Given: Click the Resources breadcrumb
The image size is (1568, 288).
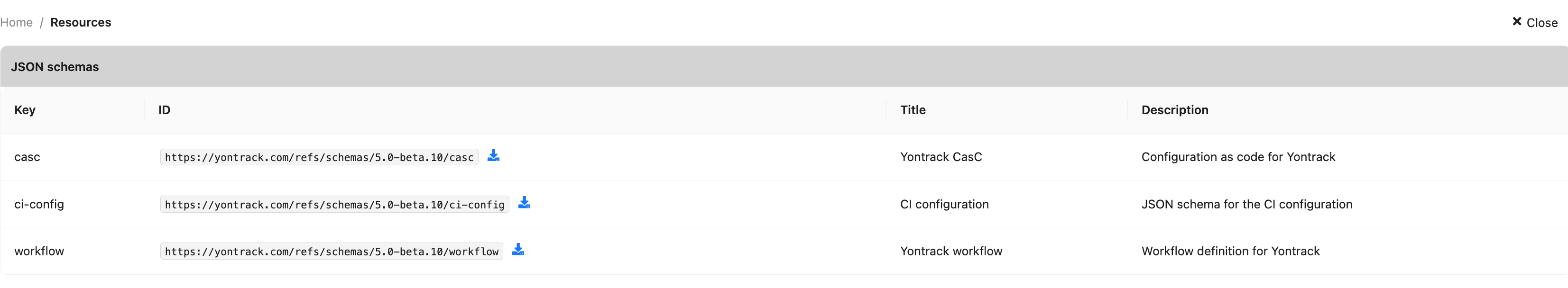Looking at the screenshot, I should point(81,22).
